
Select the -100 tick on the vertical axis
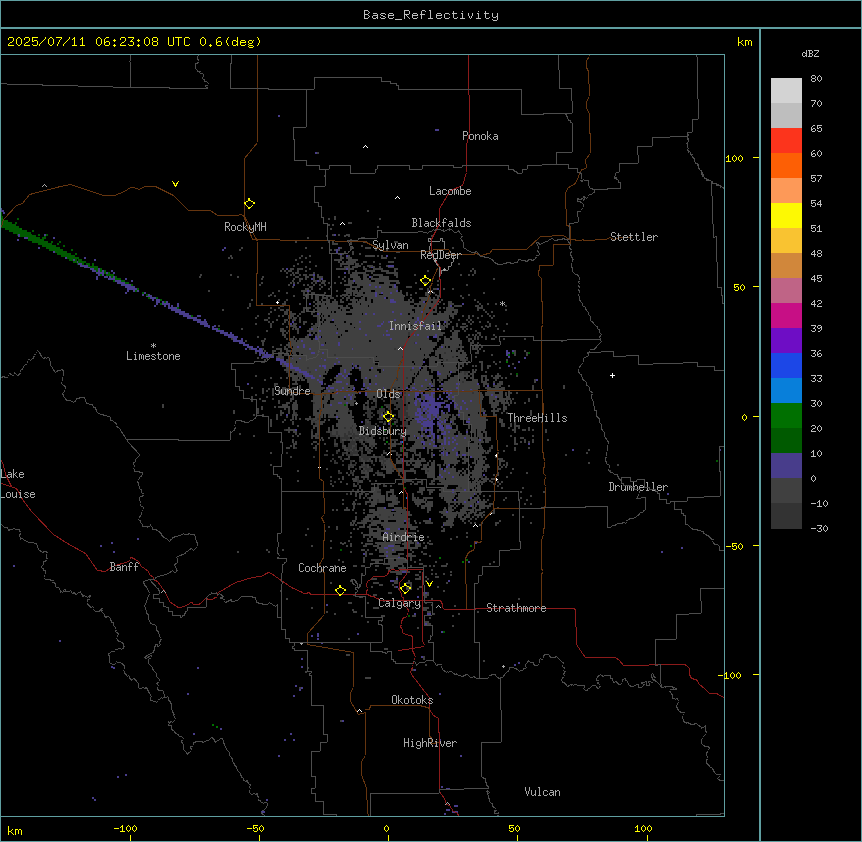pos(731,675)
